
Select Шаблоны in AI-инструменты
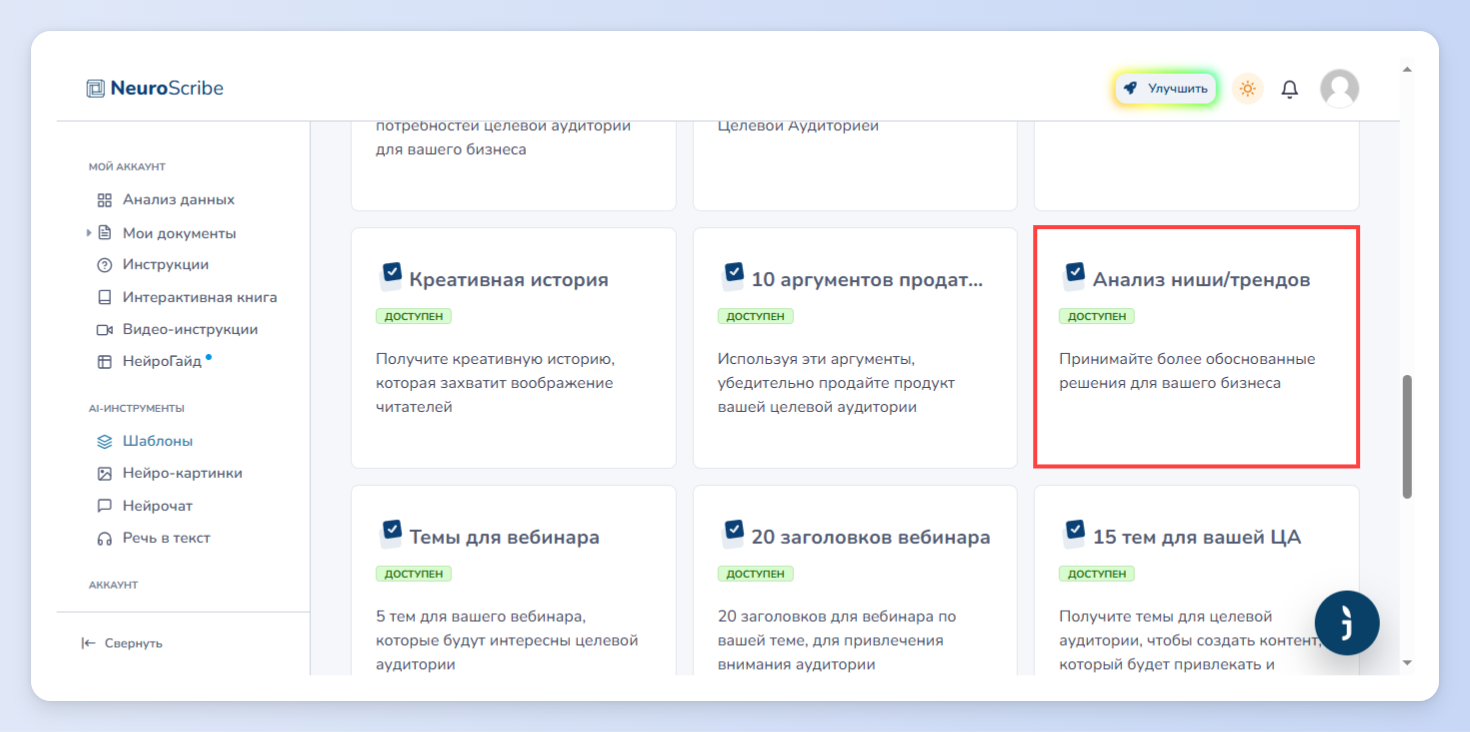158,441
